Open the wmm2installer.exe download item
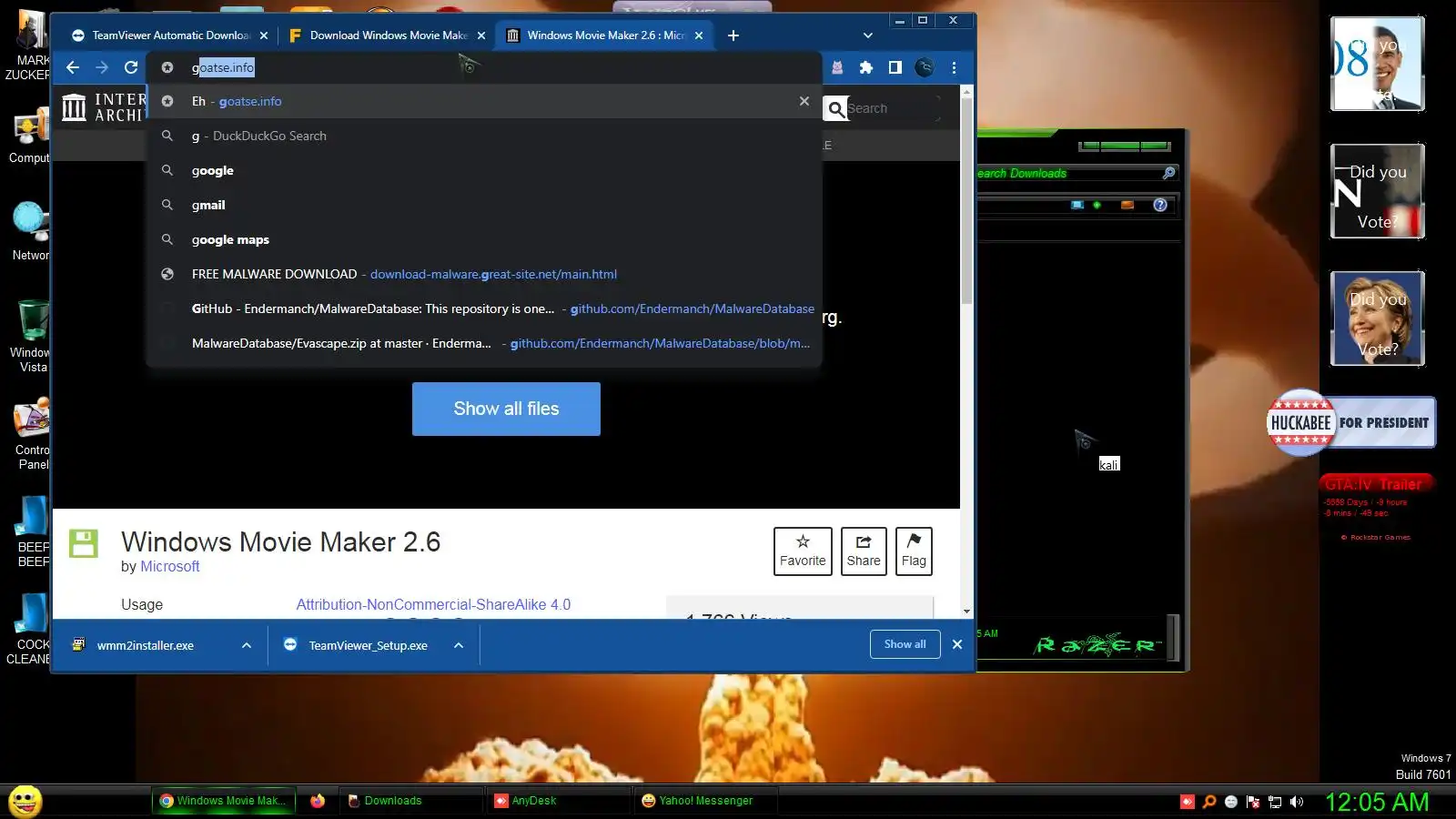This screenshot has height=819, width=1456. 146,645
